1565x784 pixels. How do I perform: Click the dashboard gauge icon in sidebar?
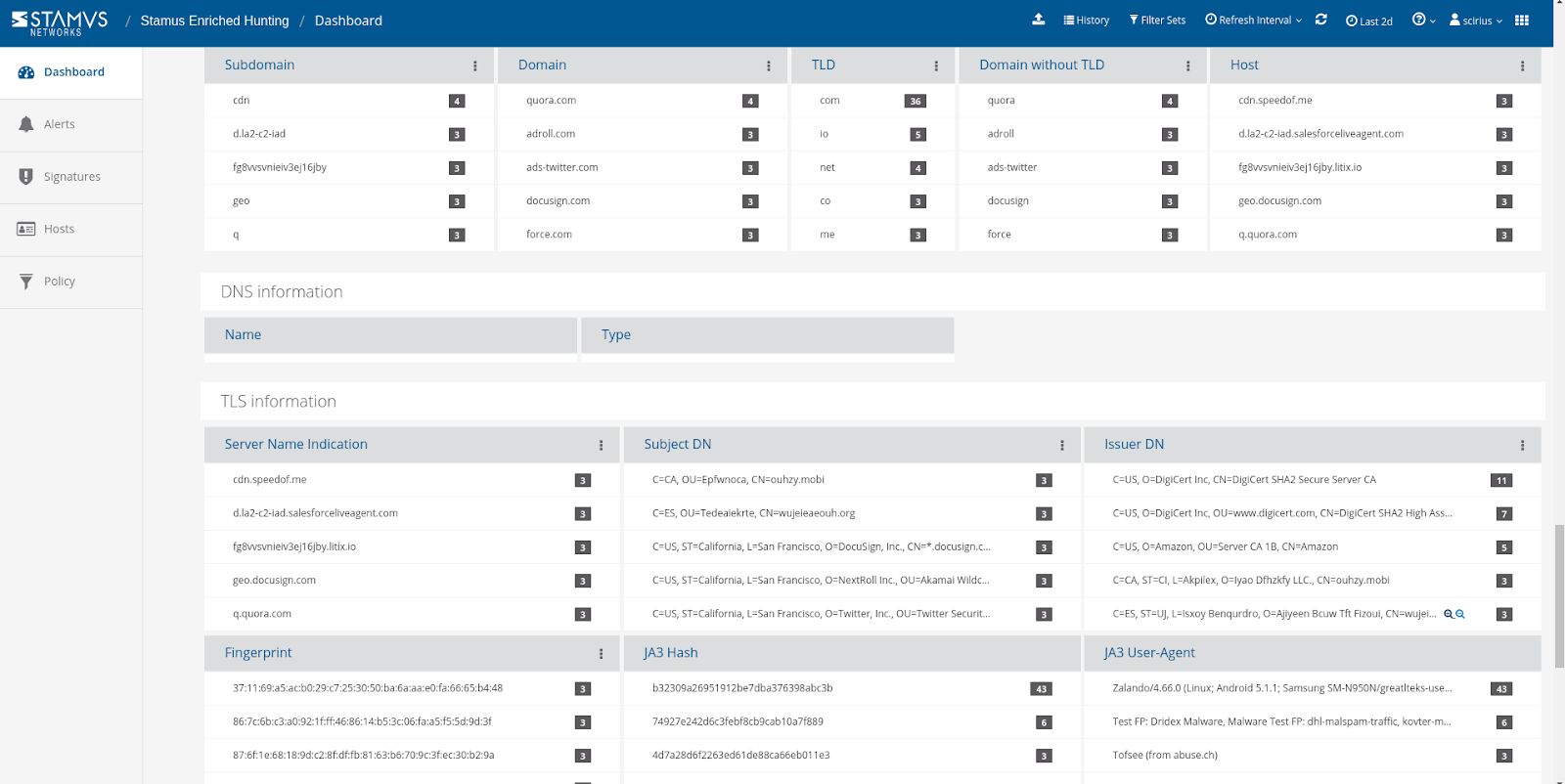(26, 72)
